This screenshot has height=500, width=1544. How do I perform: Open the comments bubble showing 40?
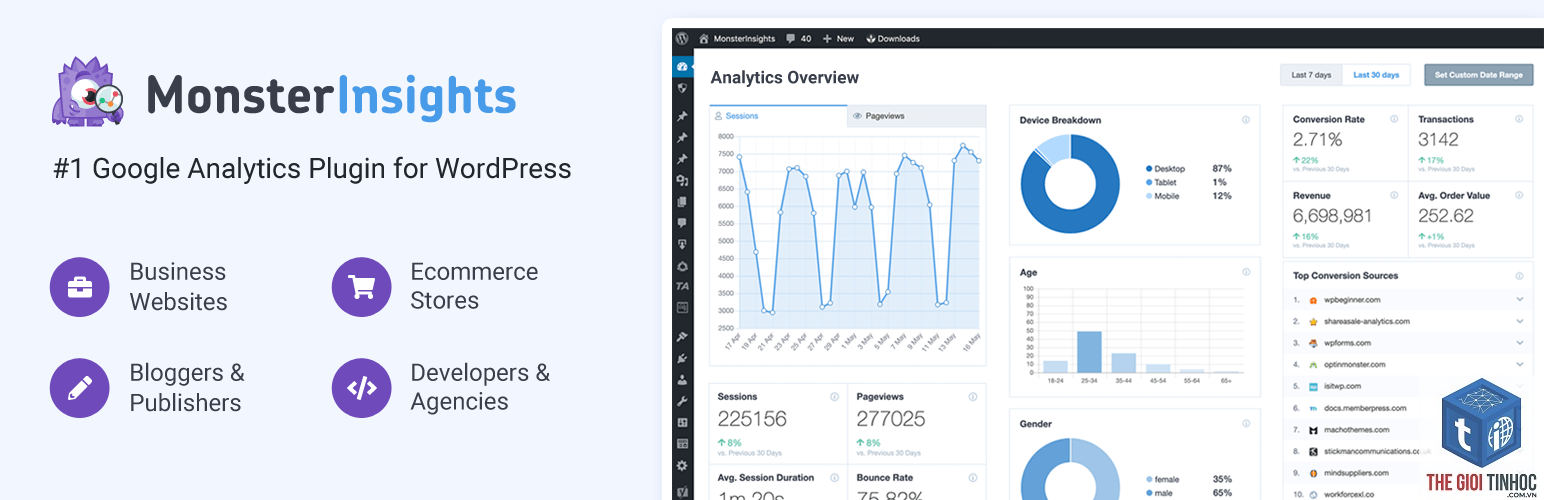tap(797, 38)
